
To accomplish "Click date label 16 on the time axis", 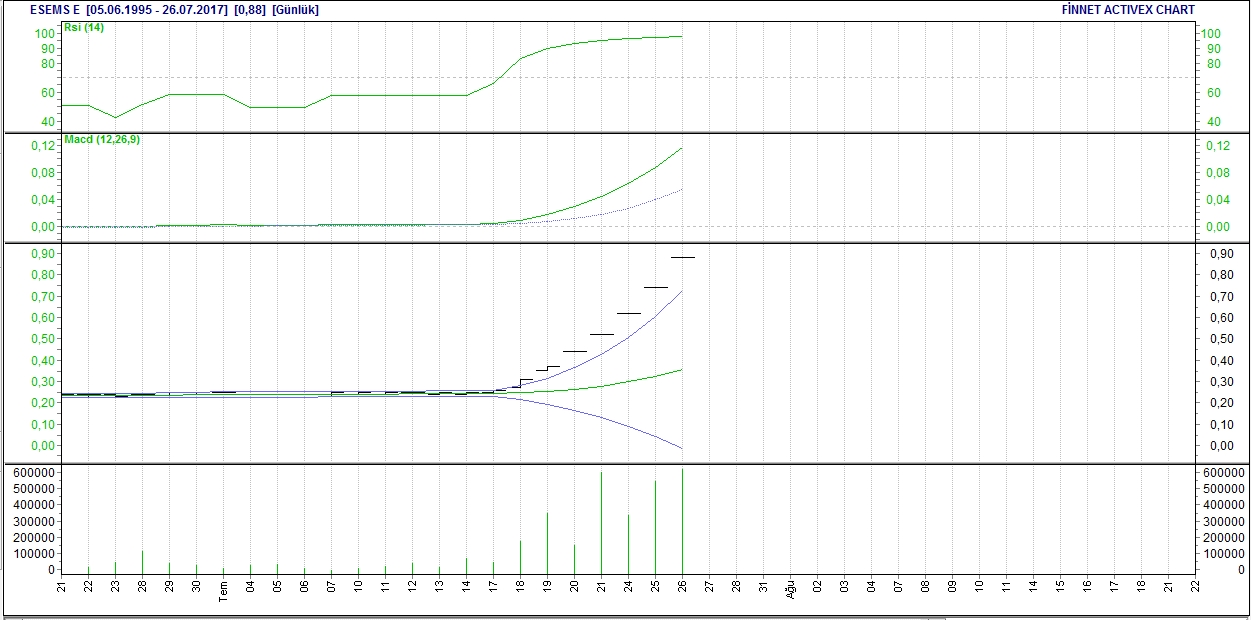I will [1087, 585].
